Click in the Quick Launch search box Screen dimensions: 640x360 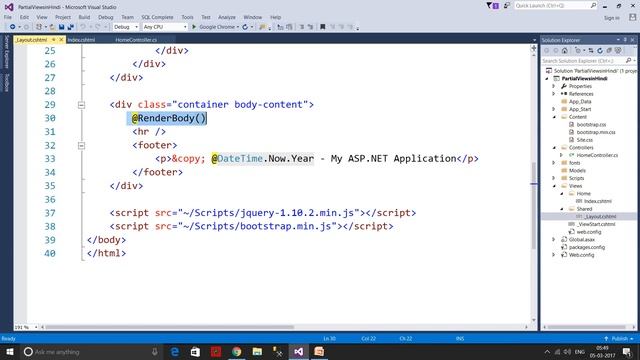point(556,6)
